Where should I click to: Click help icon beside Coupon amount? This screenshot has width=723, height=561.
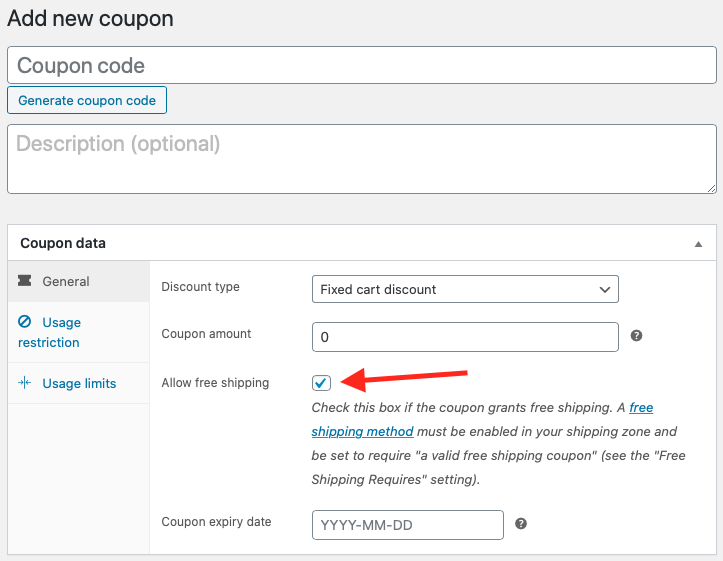click(636, 336)
